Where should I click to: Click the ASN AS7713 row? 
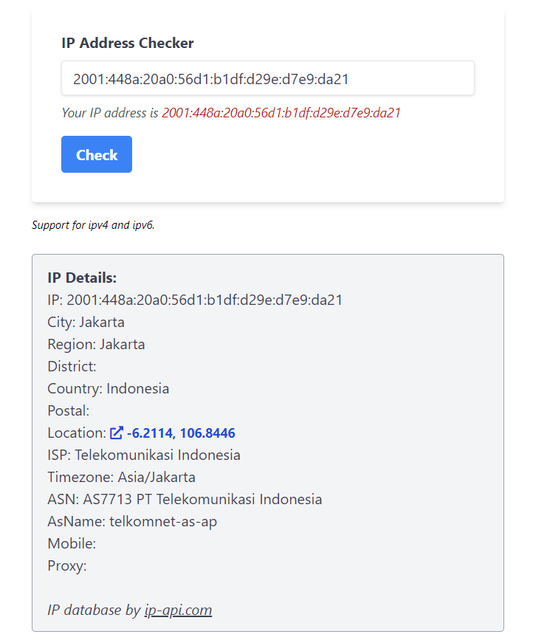point(185,499)
